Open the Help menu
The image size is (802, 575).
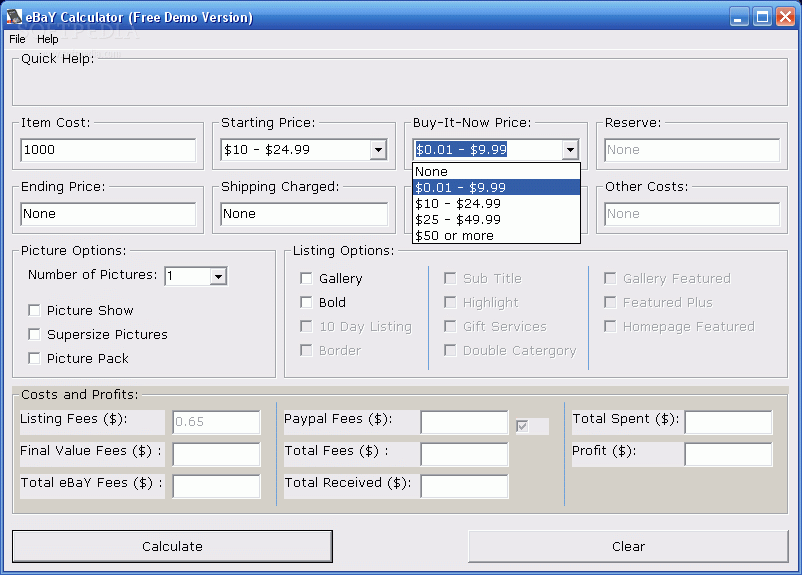[x=48, y=39]
